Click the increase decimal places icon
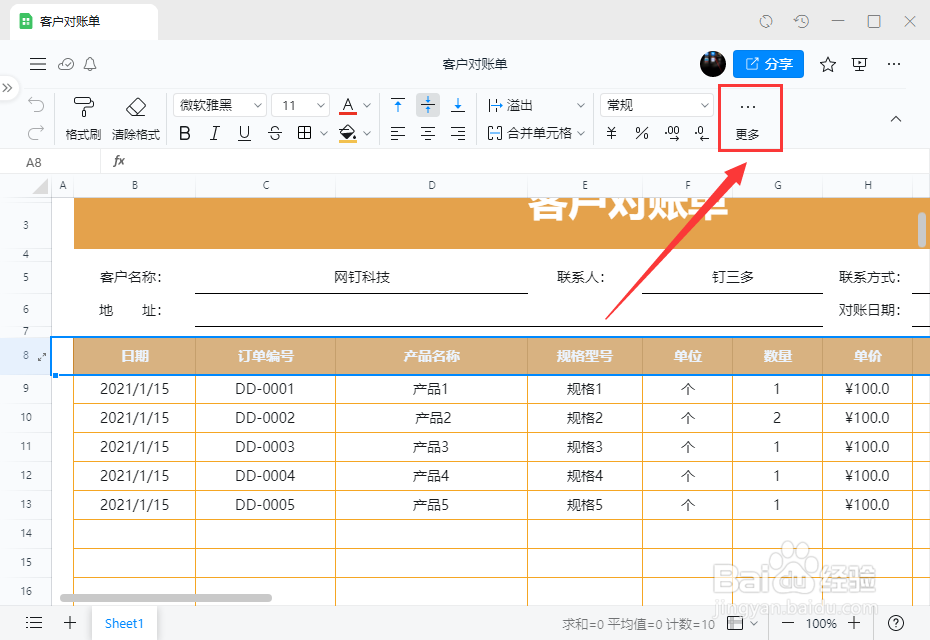 tap(671, 133)
